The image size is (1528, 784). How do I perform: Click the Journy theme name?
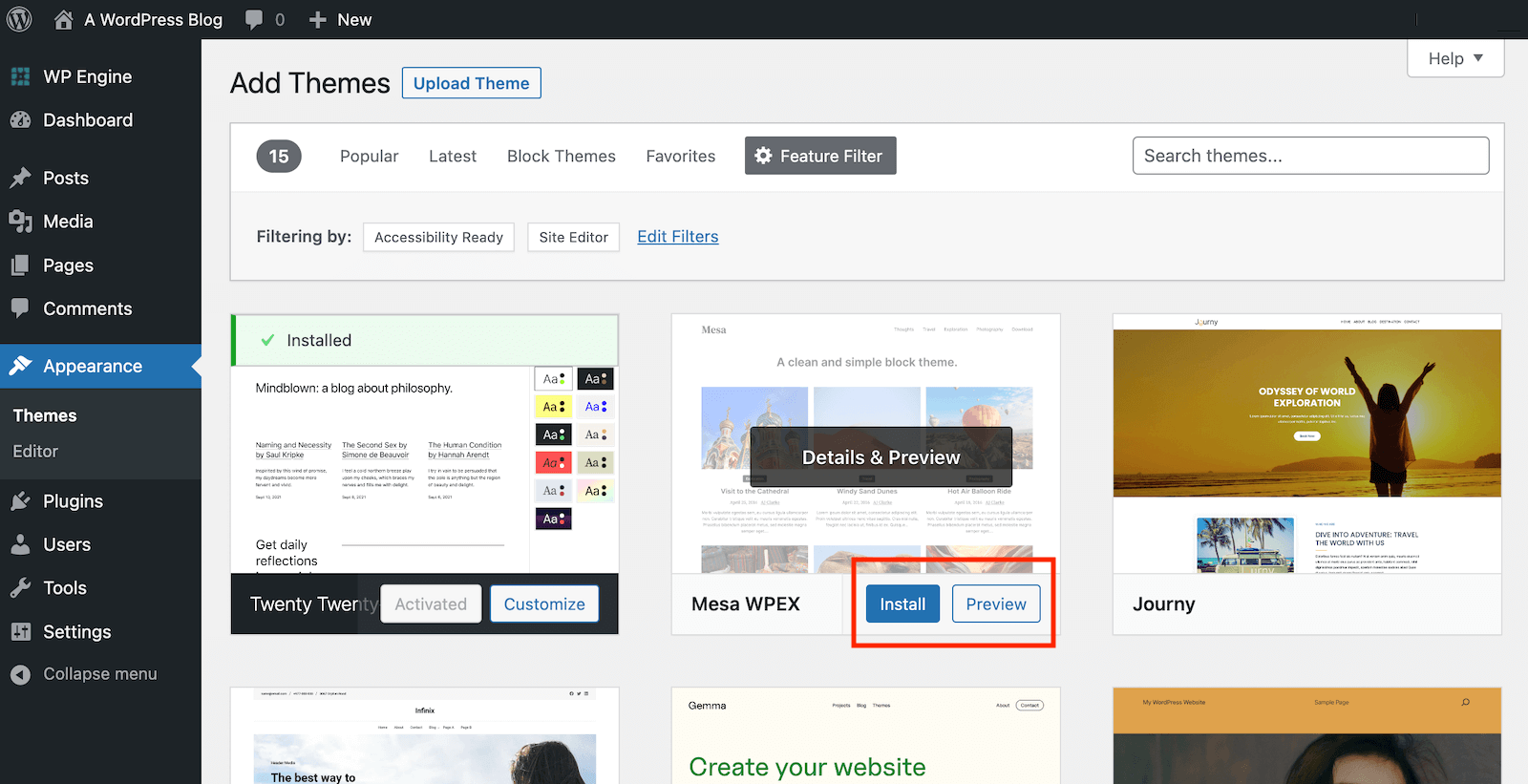[x=1164, y=604]
